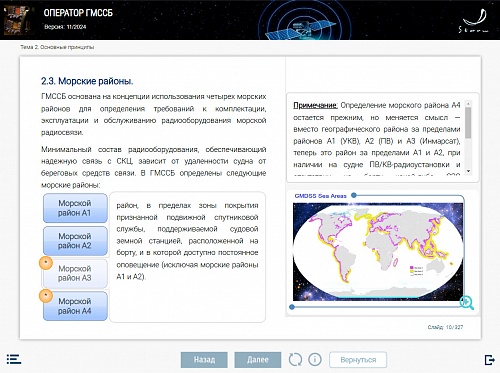Click the Версия 11/2024 label
Image resolution: width=500 pixels, height=373 pixels.
(x=65, y=27)
